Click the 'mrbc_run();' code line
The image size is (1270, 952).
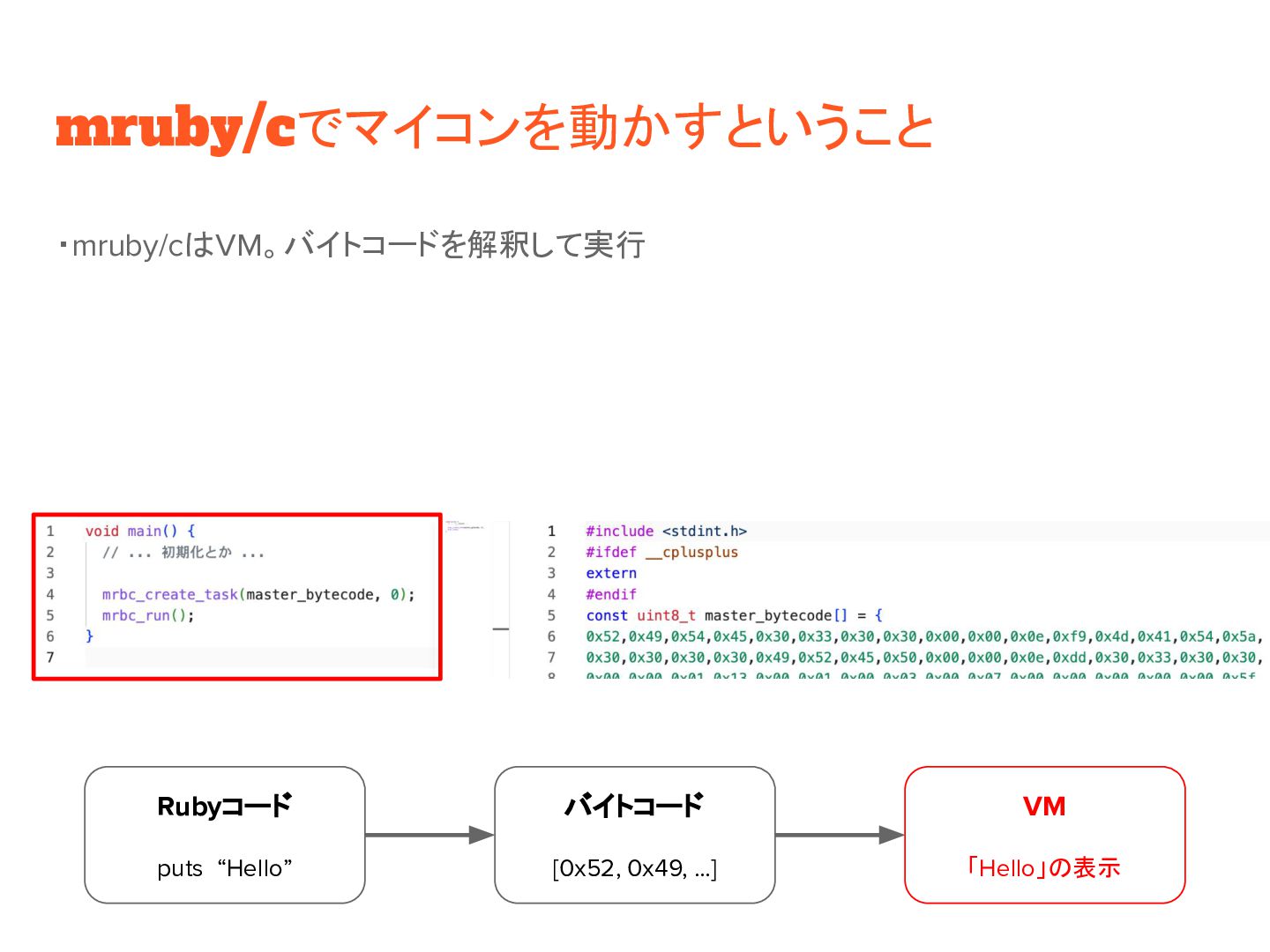(x=148, y=615)
